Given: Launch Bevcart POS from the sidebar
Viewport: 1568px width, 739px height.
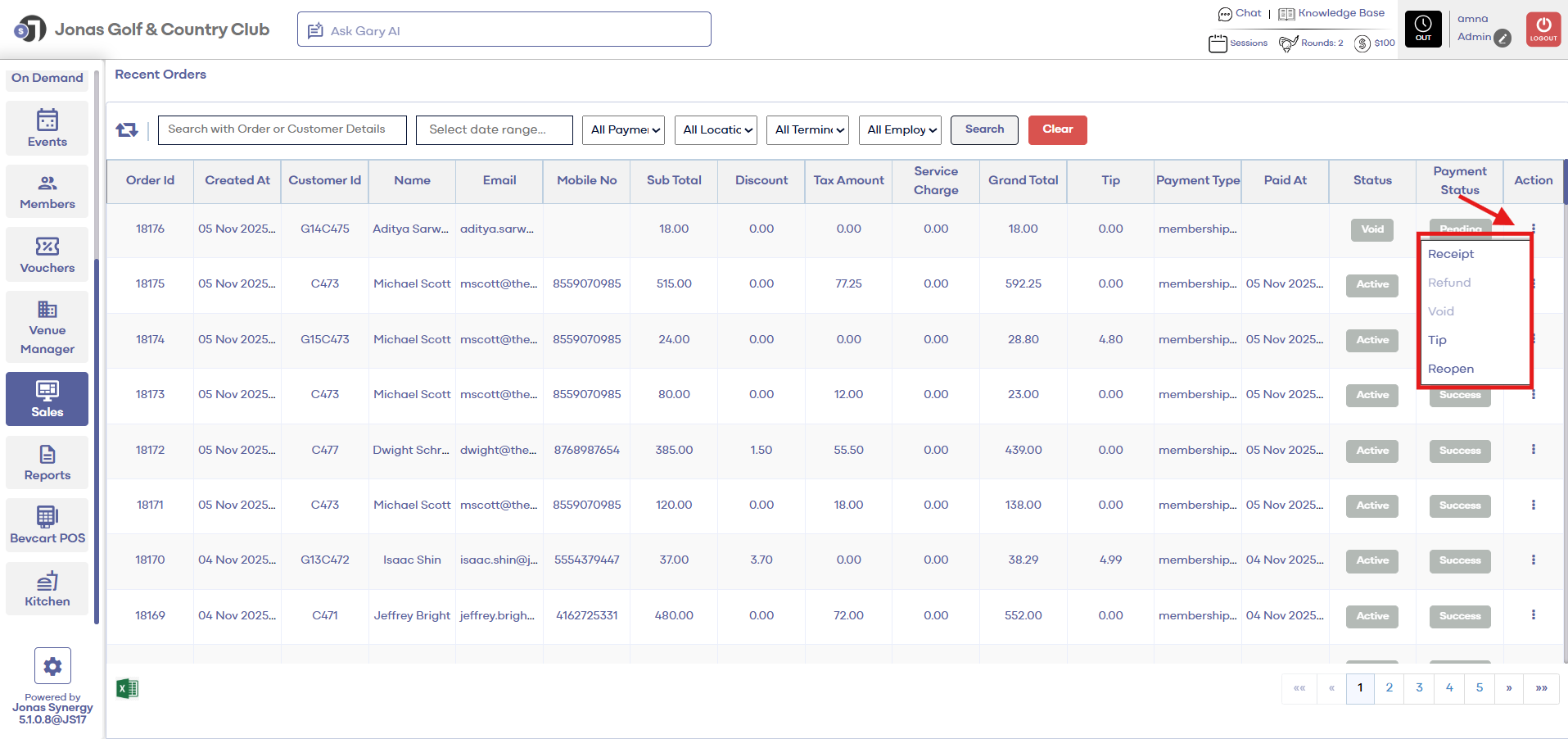Looking at the screenshot, I should click(47, 525).
